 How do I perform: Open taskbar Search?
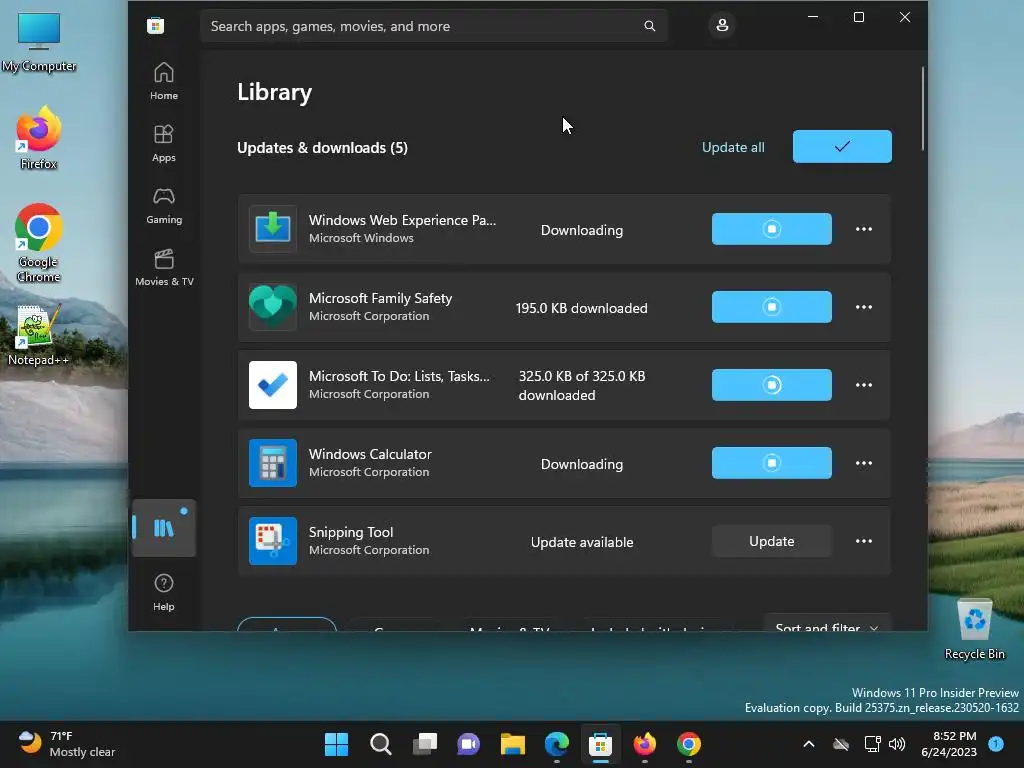381,744
